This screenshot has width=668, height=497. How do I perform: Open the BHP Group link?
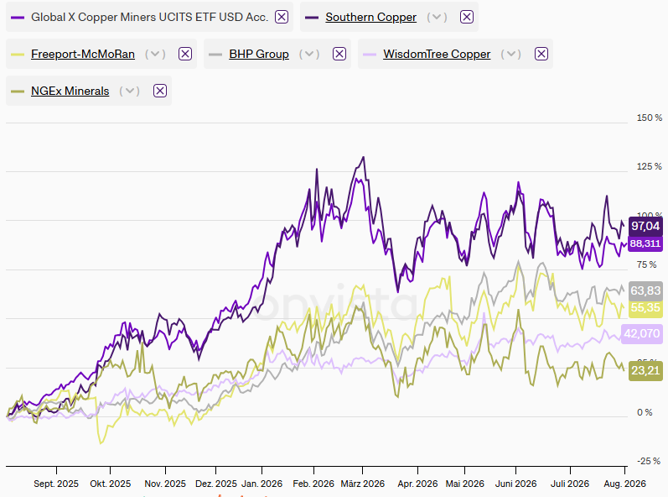click(x=259, y=54)
